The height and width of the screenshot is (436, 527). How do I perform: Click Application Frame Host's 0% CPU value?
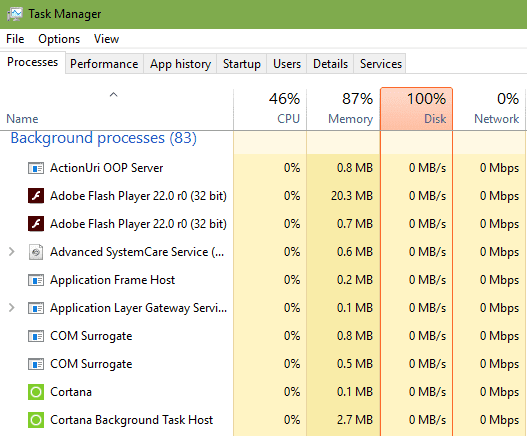point(292,280)
